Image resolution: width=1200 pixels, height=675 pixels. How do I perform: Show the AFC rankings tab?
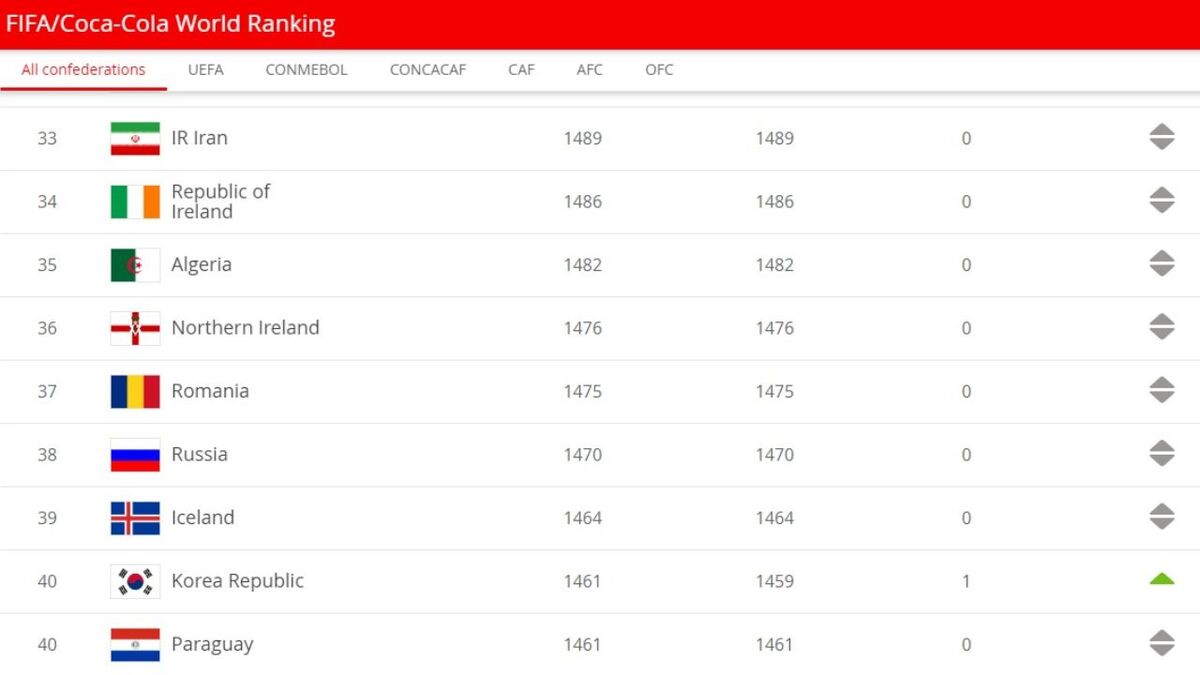pyautogui.click(x=590, y=70)
